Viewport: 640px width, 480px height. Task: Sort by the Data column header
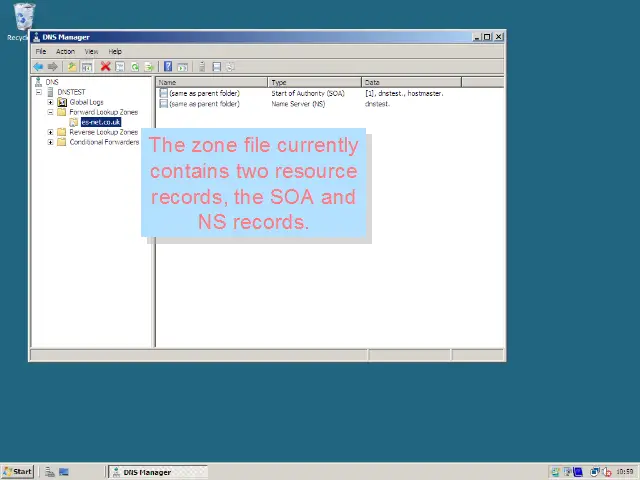click(x=411, y=82)
